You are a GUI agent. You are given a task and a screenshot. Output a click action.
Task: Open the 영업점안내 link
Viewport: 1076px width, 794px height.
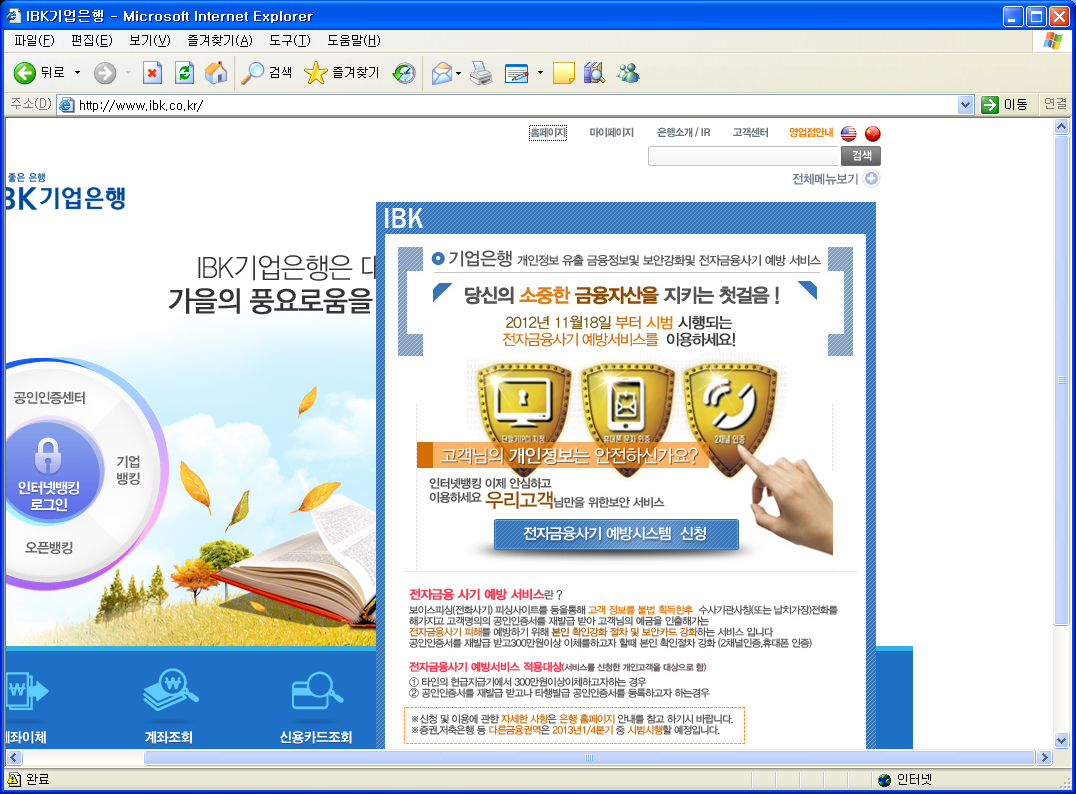811,132
